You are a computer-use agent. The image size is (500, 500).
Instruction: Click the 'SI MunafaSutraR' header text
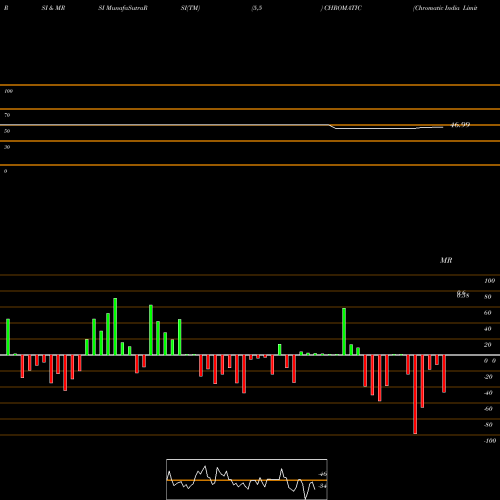tap(122, 8)
